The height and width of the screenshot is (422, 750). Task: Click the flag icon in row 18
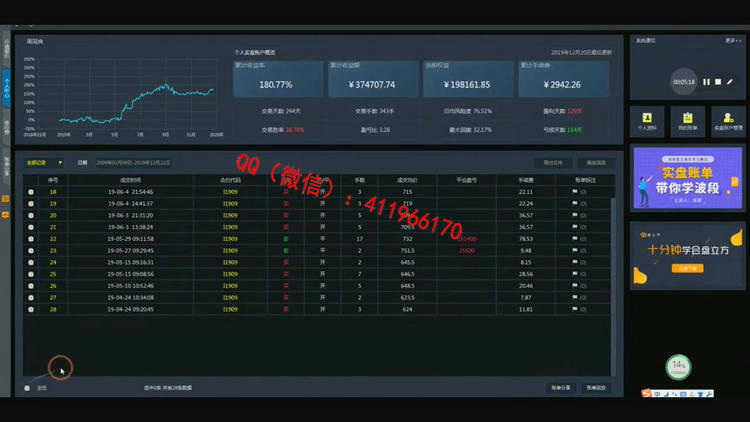tap(574, 192)
